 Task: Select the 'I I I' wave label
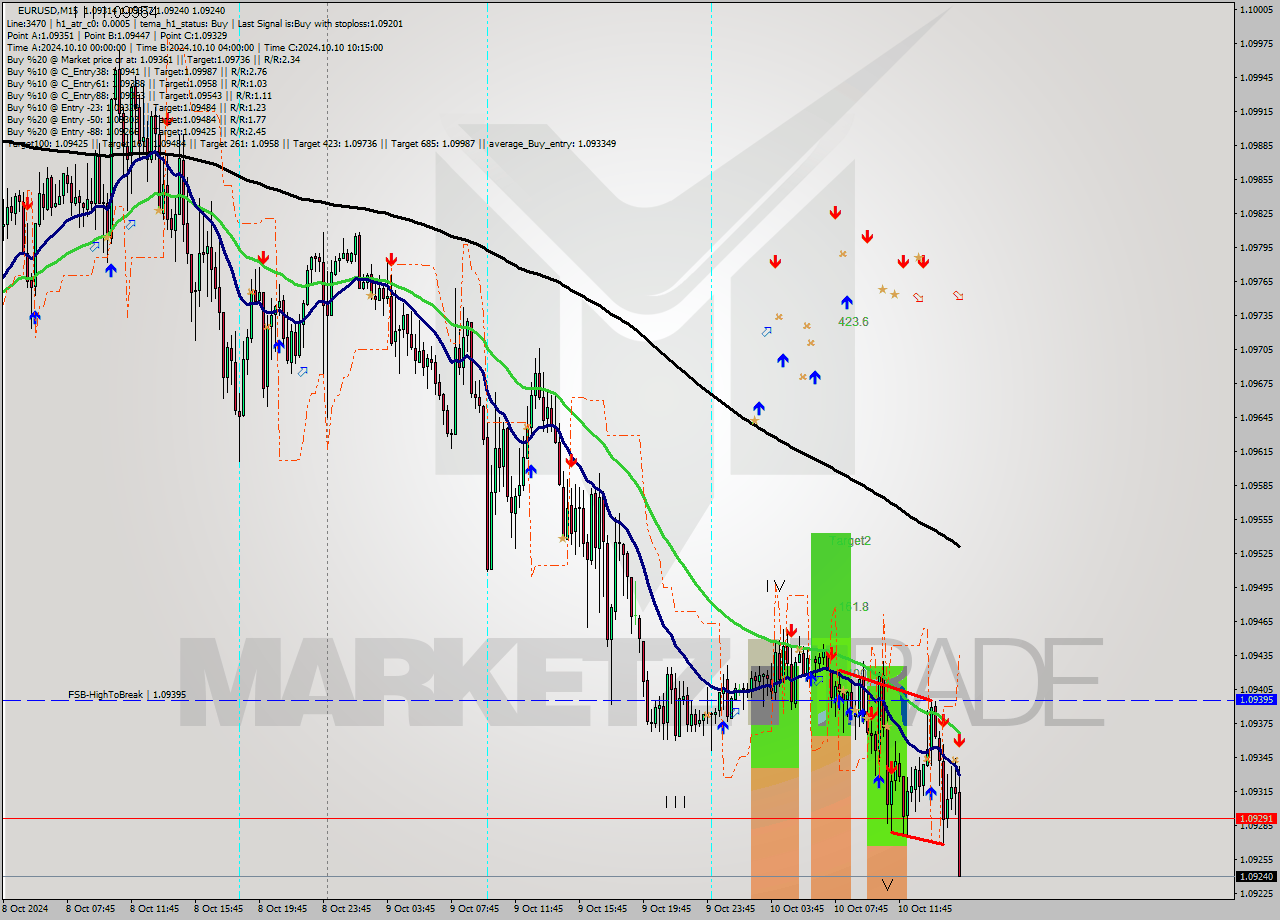pos(675,801)
